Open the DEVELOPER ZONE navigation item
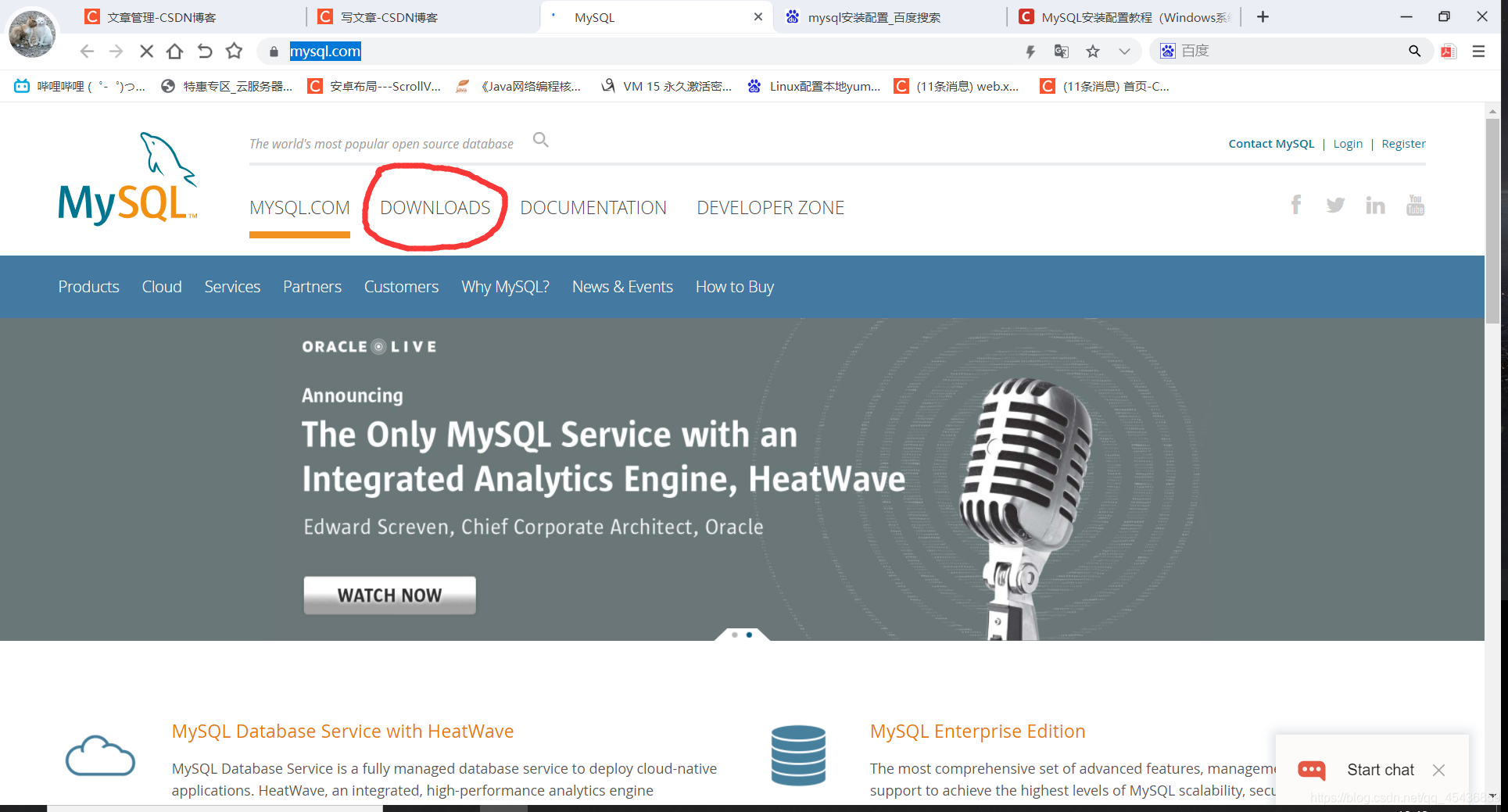1508x812 pixels. [x=770, y=208]
